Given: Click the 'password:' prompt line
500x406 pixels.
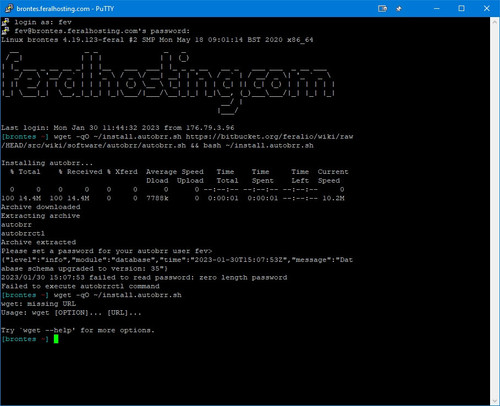Looking at the screenshot, I should (102, 31).
